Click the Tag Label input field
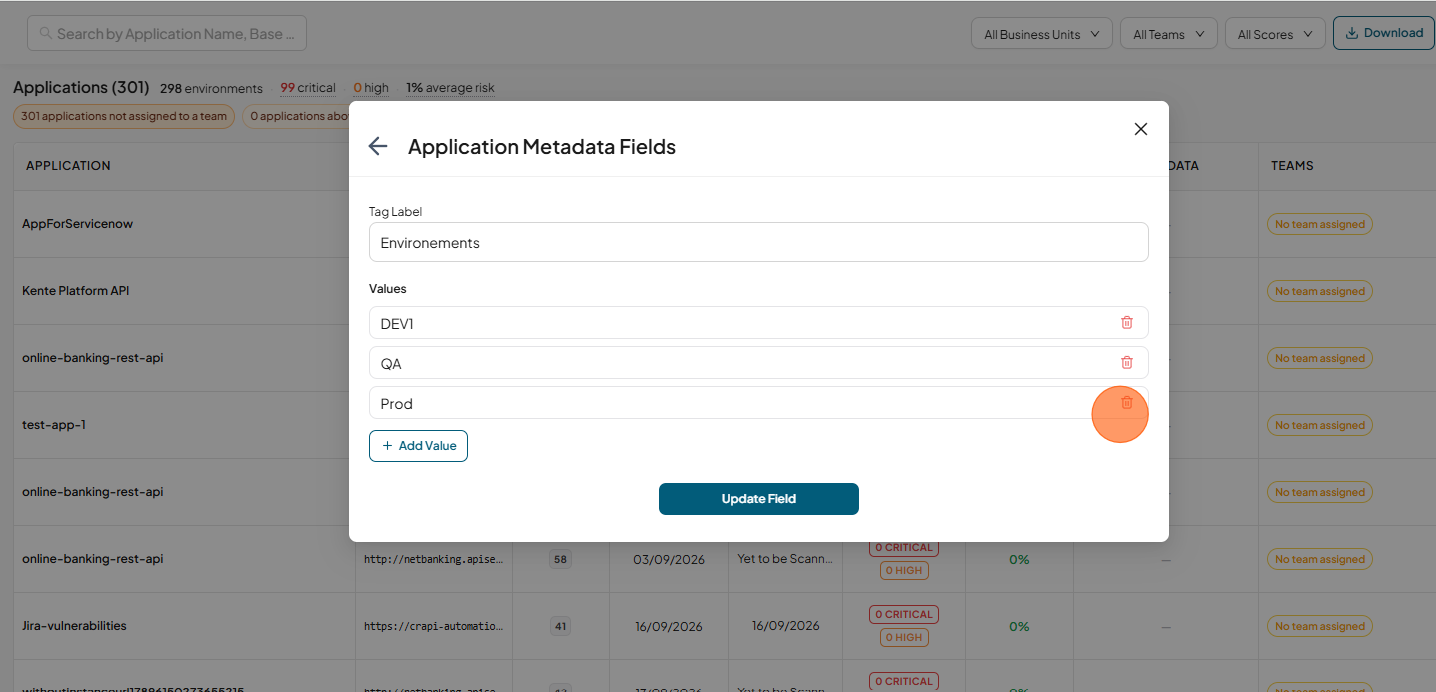The height and width of the screenshot is (692, 1436). 758,242
